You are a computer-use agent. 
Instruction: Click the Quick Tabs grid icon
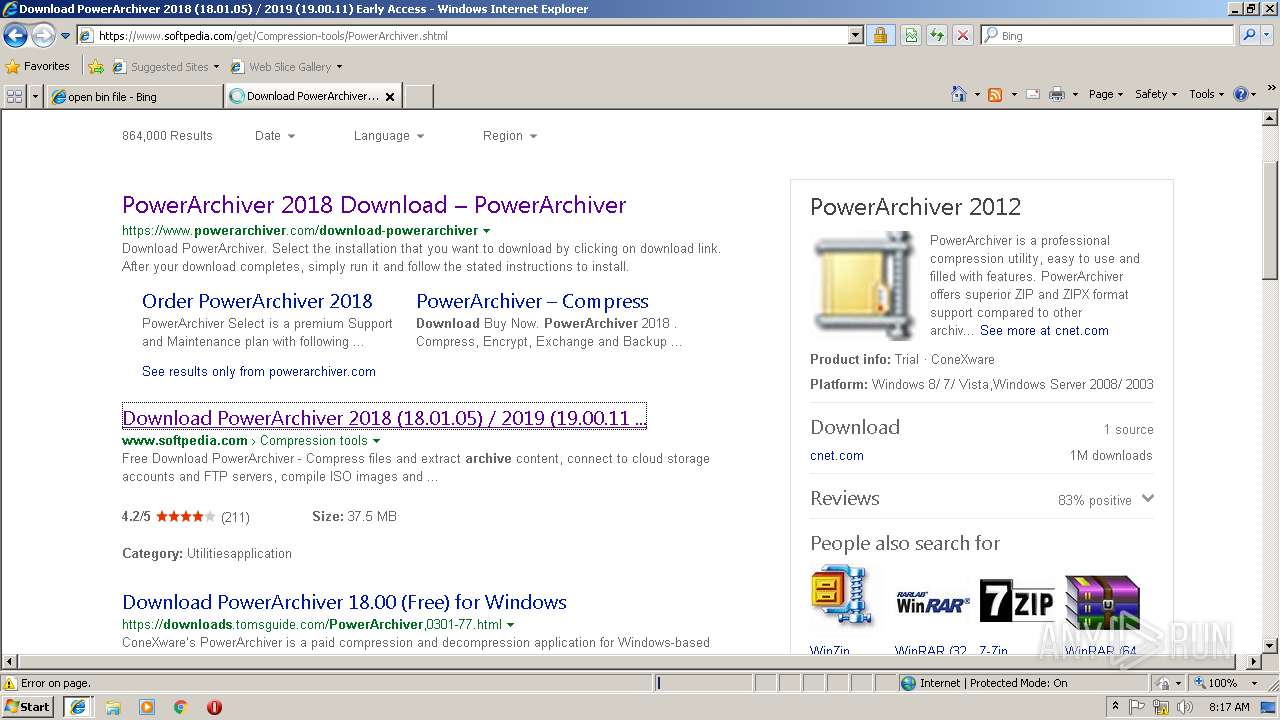click(x=14, y=96)
